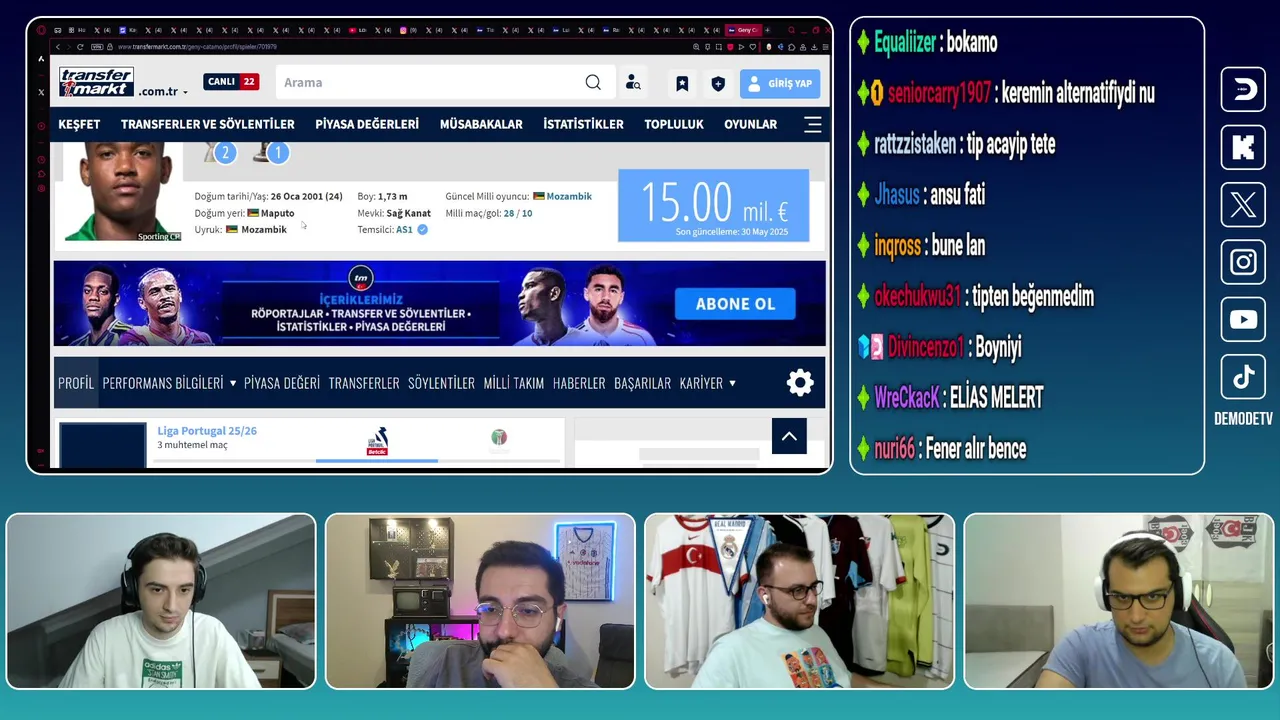Click the YouTube social icon in overlay
This screenshot has width=1280, height=720.
click(x=1243, y=320)
